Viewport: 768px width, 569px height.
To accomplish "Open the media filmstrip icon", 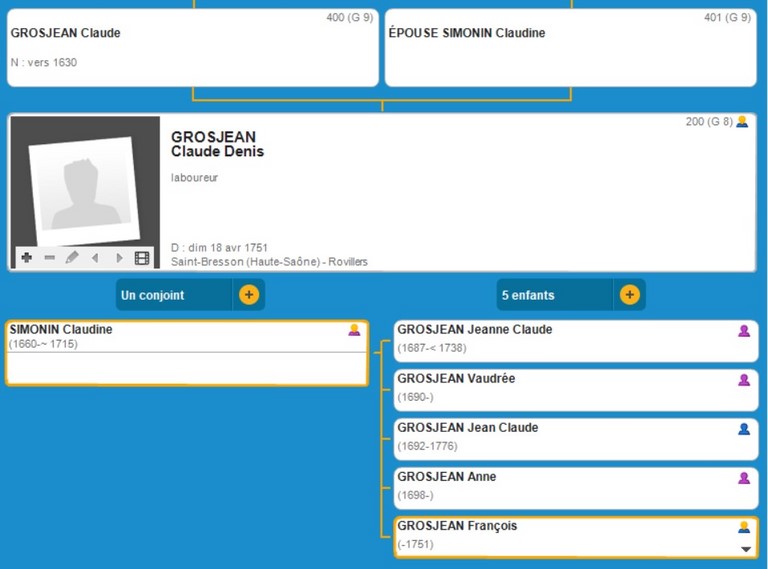I will pos(142,258).
